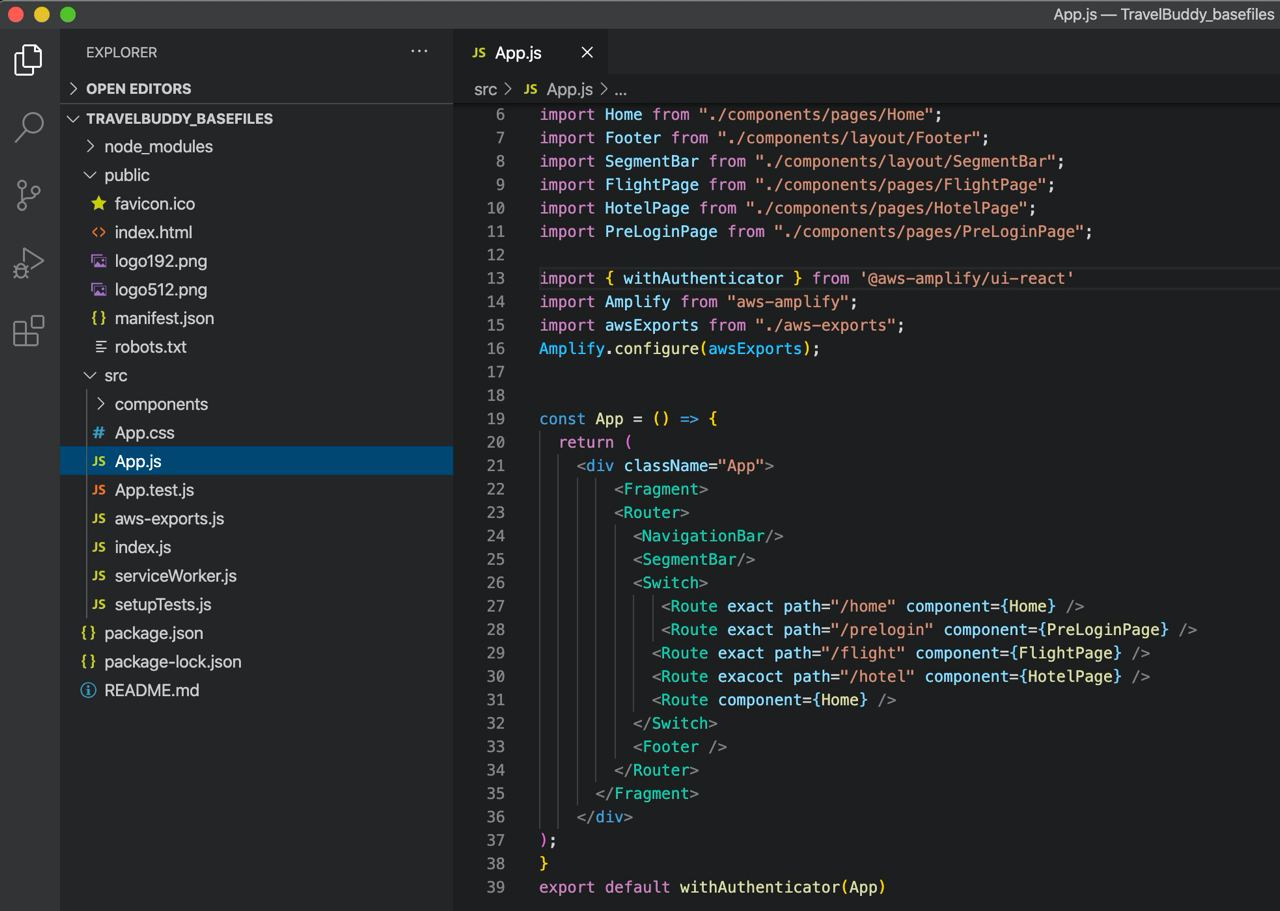Open index.html in public folder
Screen dimensions: 1280x911
pyautogui.click(x=153, y=233)
